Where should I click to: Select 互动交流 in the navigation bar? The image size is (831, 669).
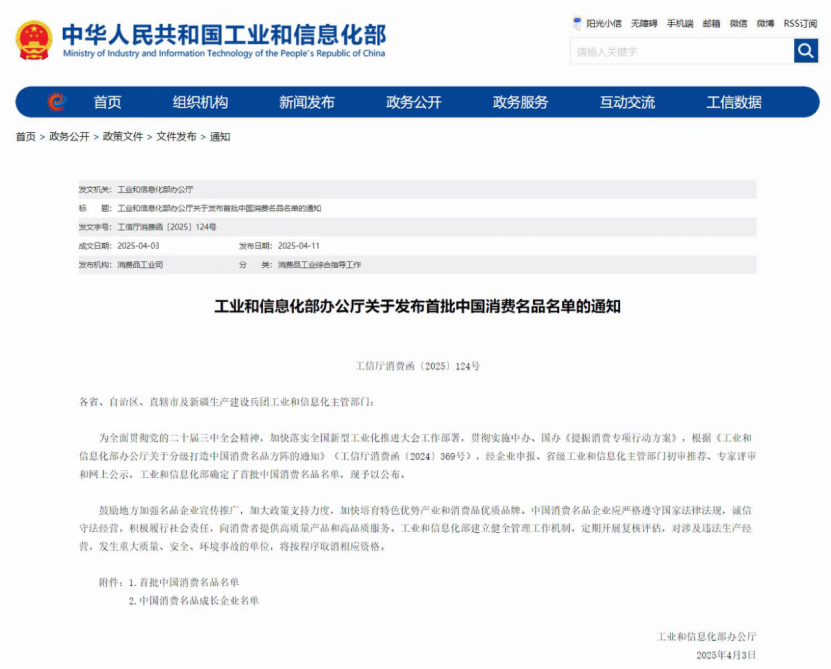[x=627, y=102]
